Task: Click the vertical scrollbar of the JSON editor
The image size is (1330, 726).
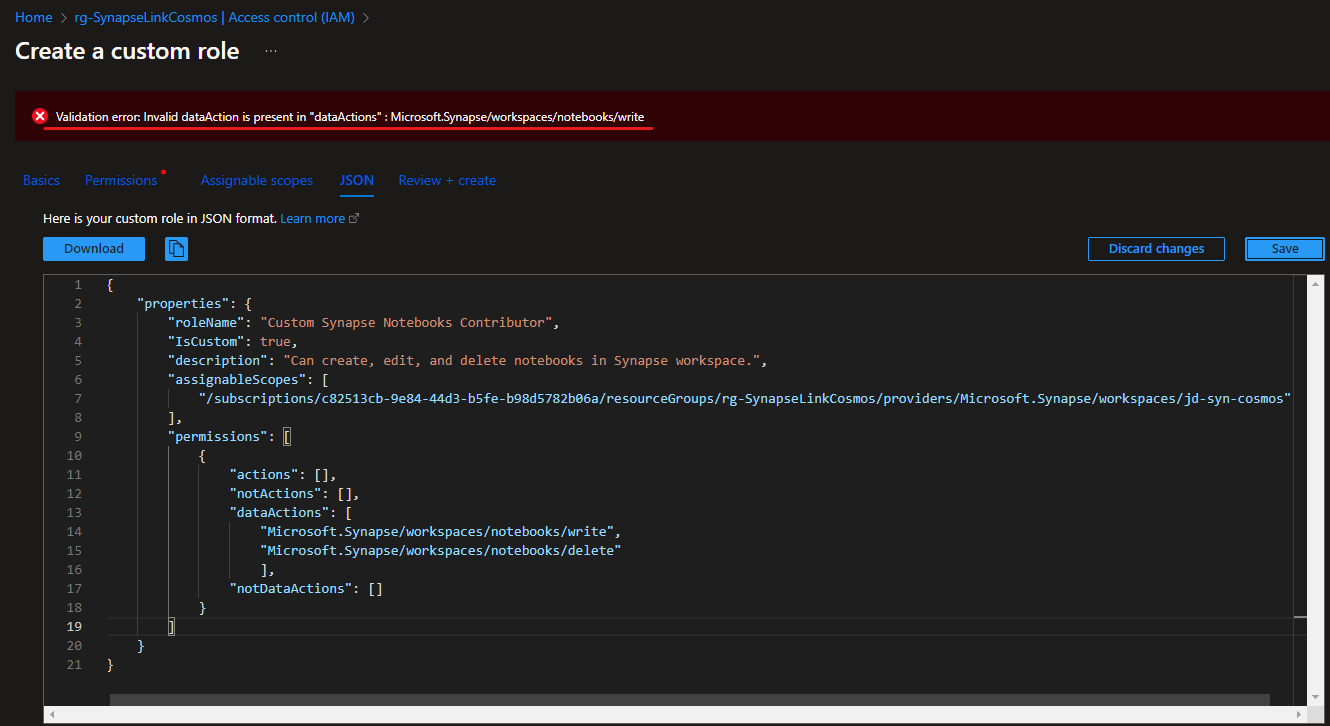Action: pyautogui.click(x=1317, y=450)
